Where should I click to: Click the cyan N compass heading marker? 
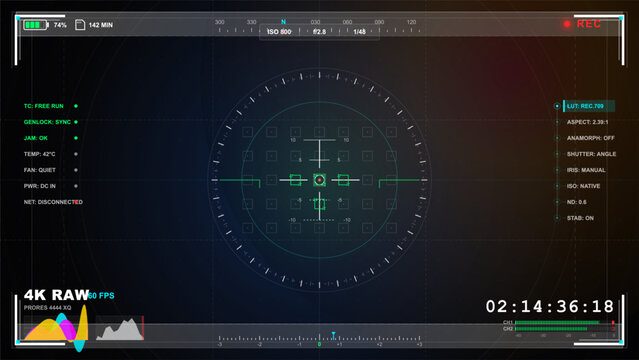[283, 22]
